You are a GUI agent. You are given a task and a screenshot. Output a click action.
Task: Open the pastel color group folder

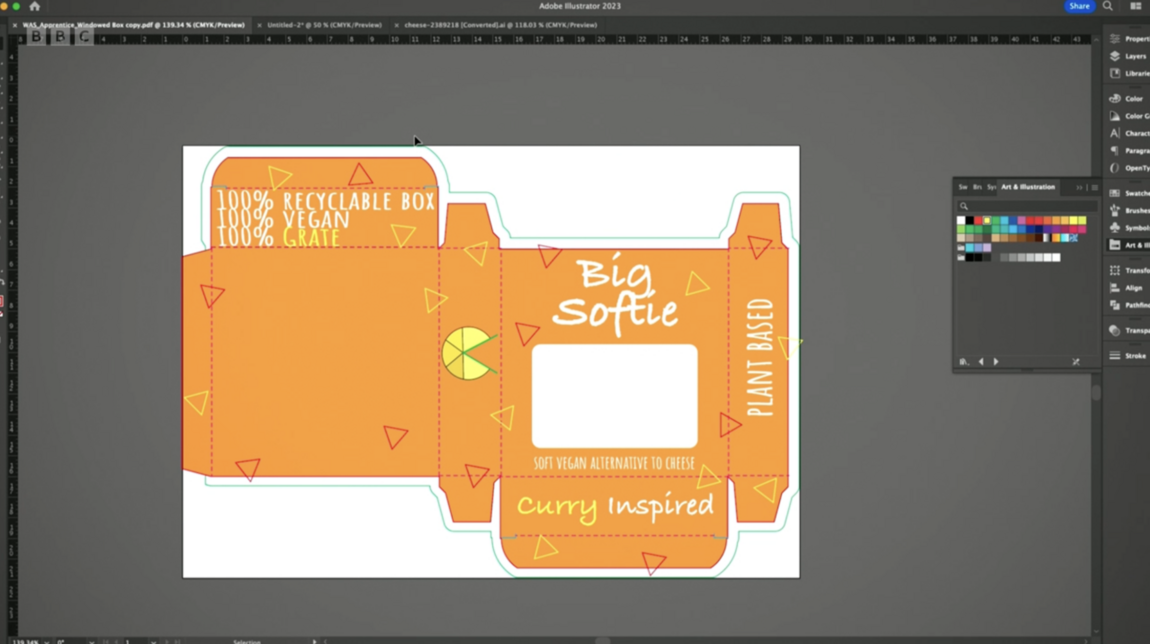tap(960, 247)
